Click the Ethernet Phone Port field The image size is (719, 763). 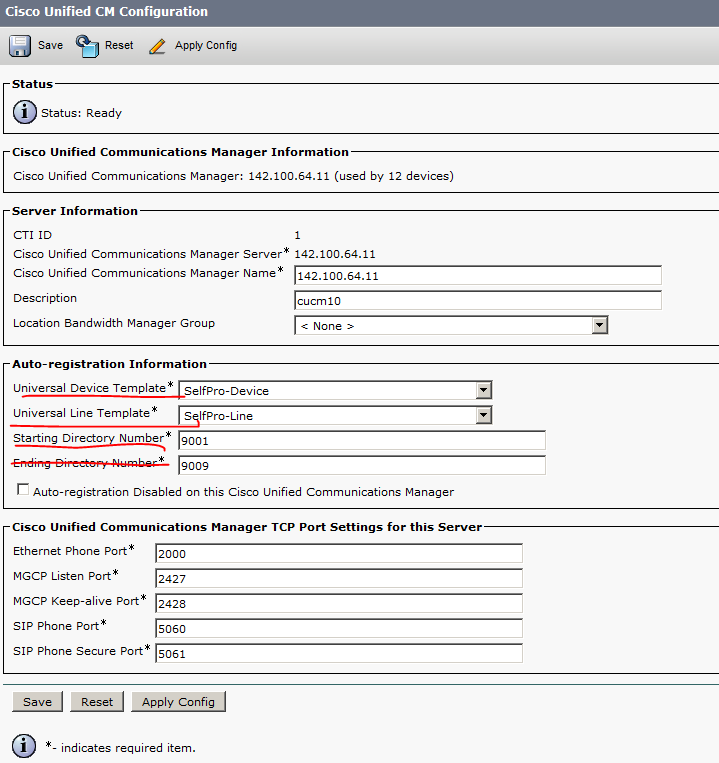(x=339, y=553)
